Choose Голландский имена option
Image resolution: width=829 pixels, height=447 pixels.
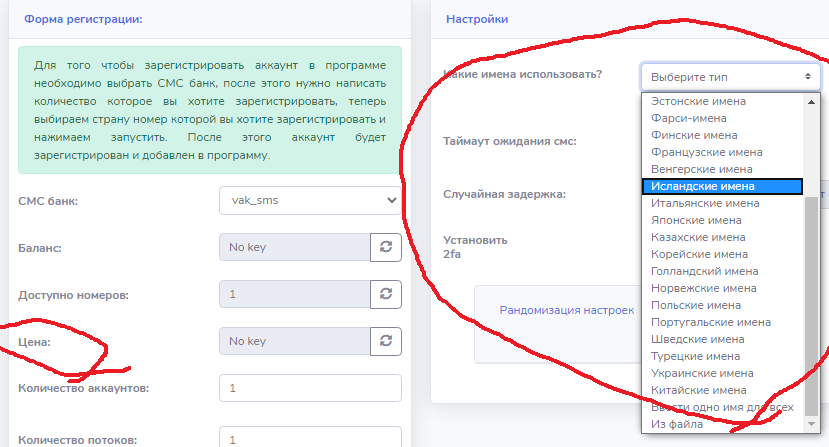[722, 271]
